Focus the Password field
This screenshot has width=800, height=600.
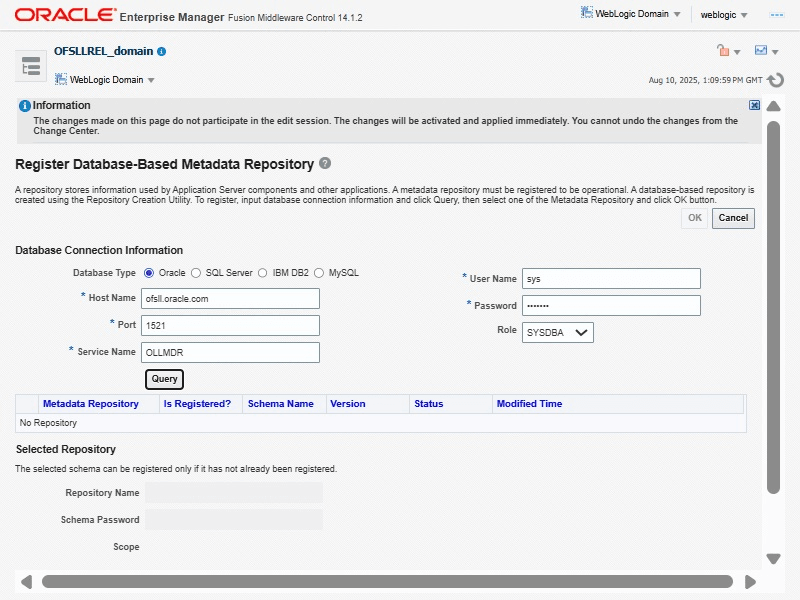tap(611, 306)
